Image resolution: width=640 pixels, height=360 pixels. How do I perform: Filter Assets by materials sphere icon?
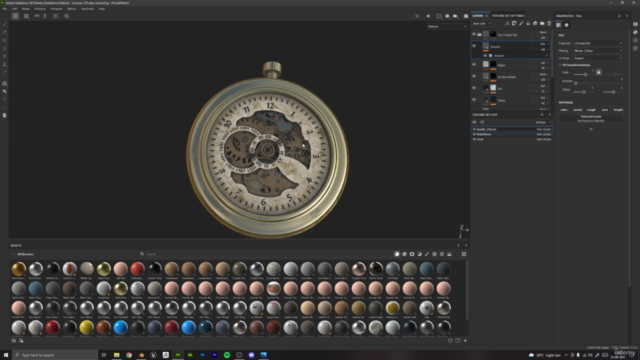click(397, 254)
